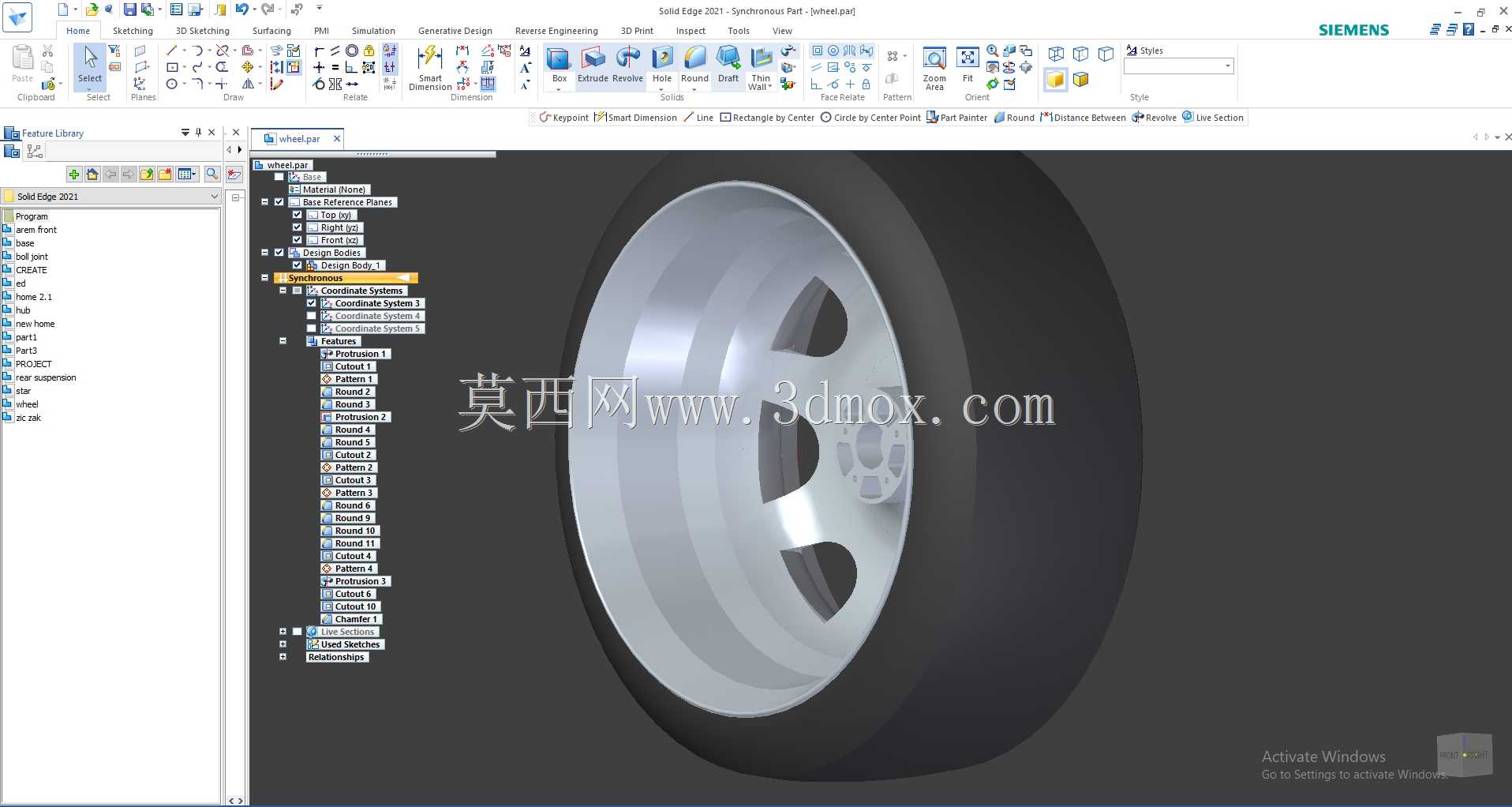The image size is (1512, 807).
Task: Fit the model to the view
Action: 967,65
